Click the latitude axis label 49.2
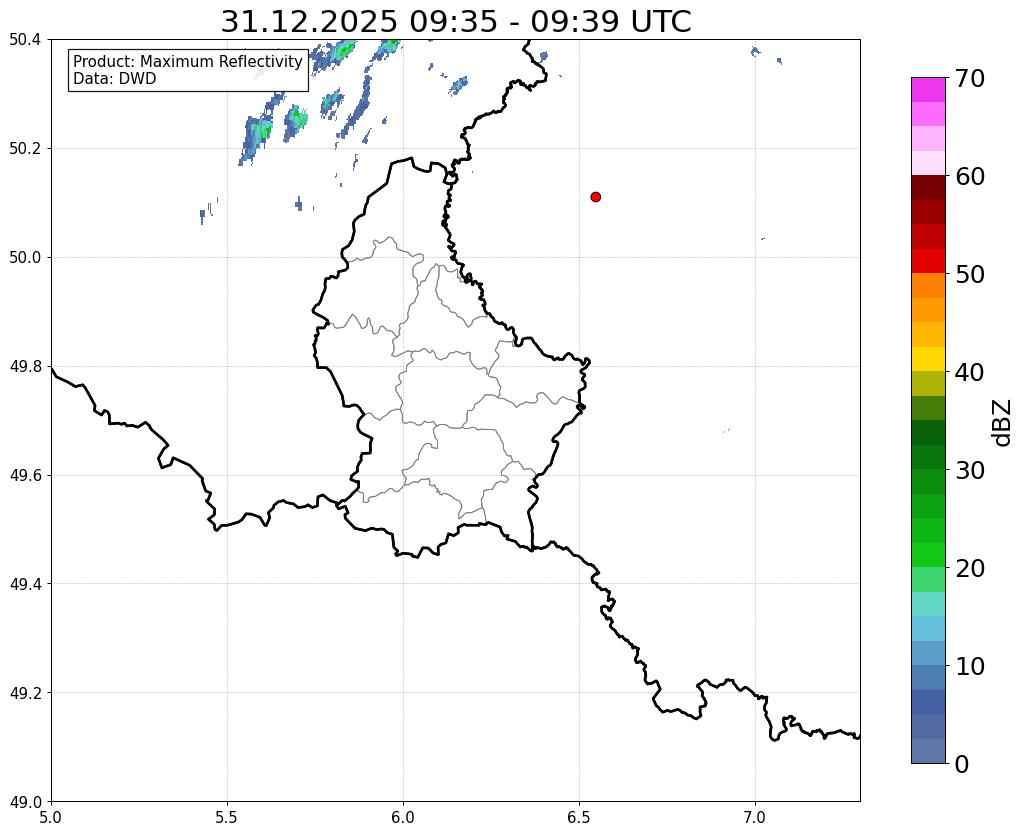 (x=25, y=693)
